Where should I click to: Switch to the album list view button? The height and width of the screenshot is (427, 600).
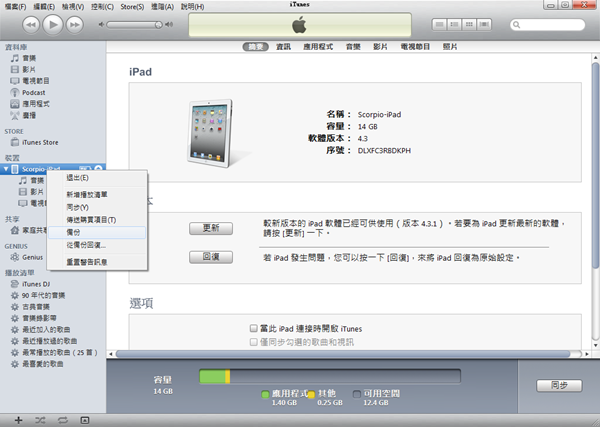(x=454, y=24)
